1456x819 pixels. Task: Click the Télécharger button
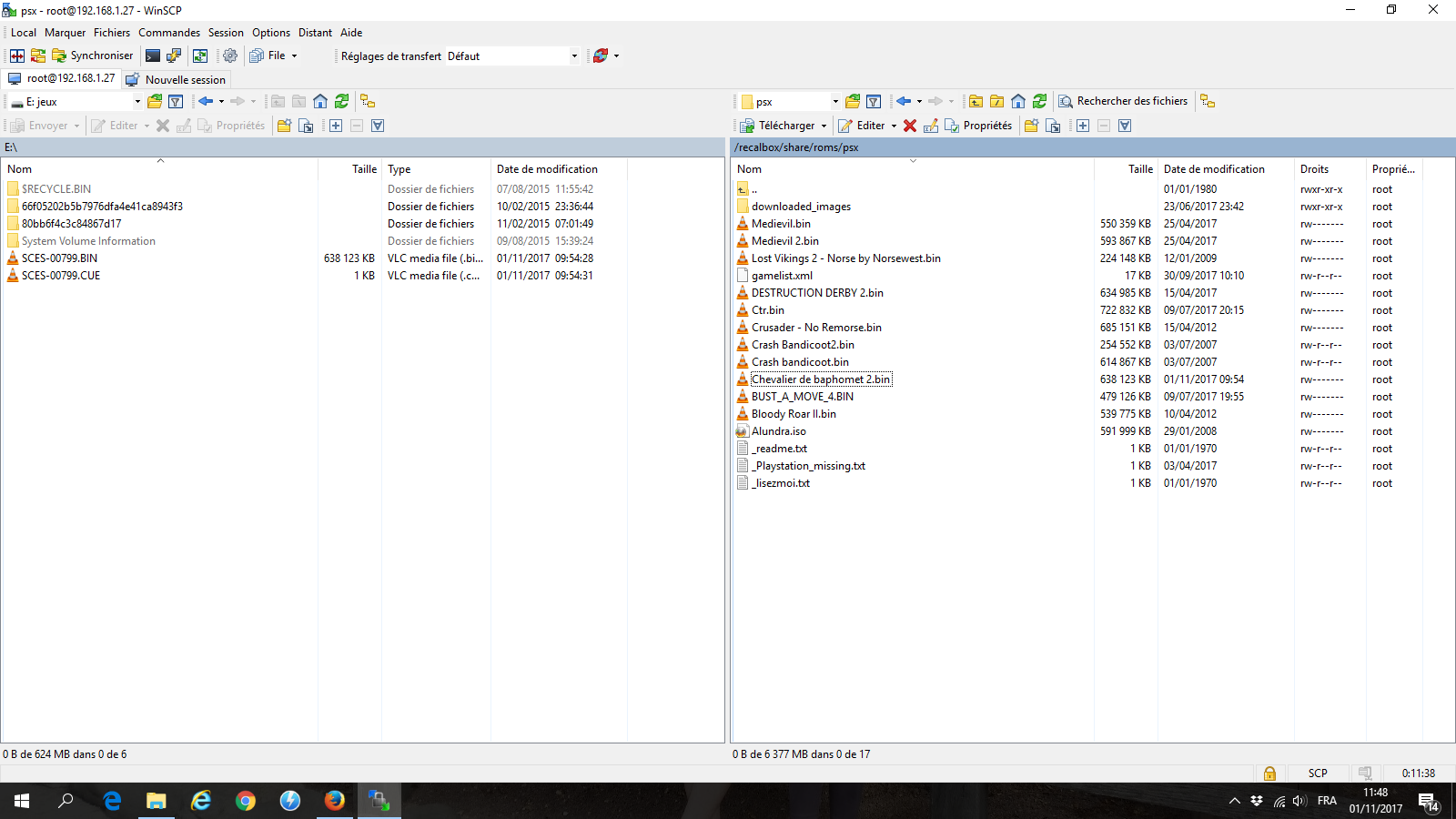click(x=777, y=126)
